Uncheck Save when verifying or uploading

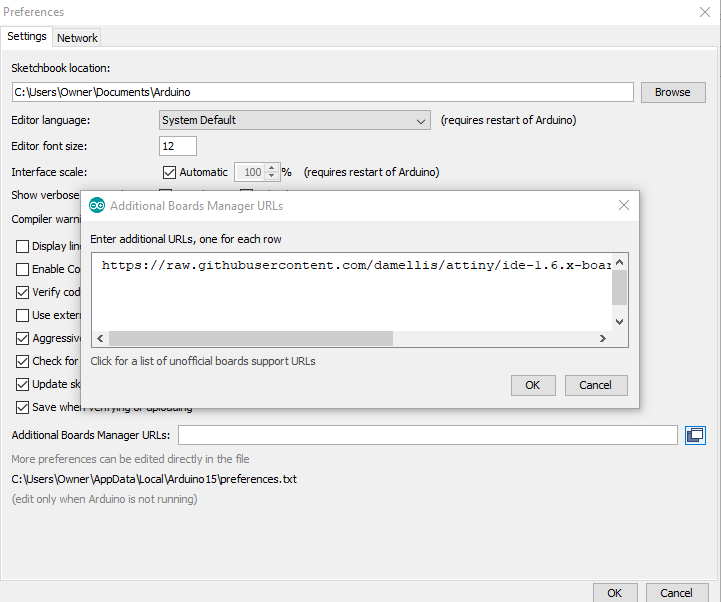coord(22,407)
